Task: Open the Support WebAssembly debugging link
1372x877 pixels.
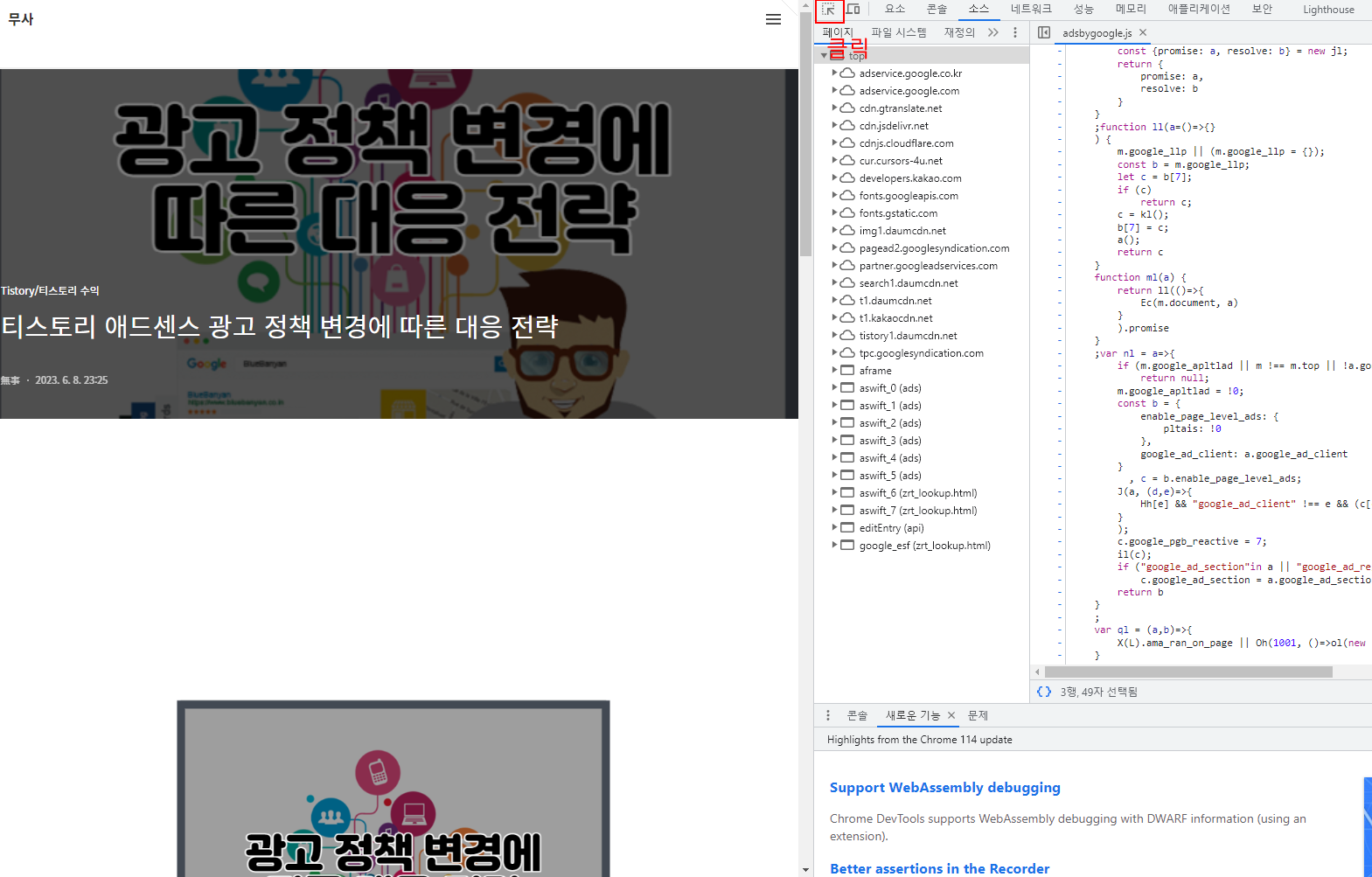Action: coord(944,787)
